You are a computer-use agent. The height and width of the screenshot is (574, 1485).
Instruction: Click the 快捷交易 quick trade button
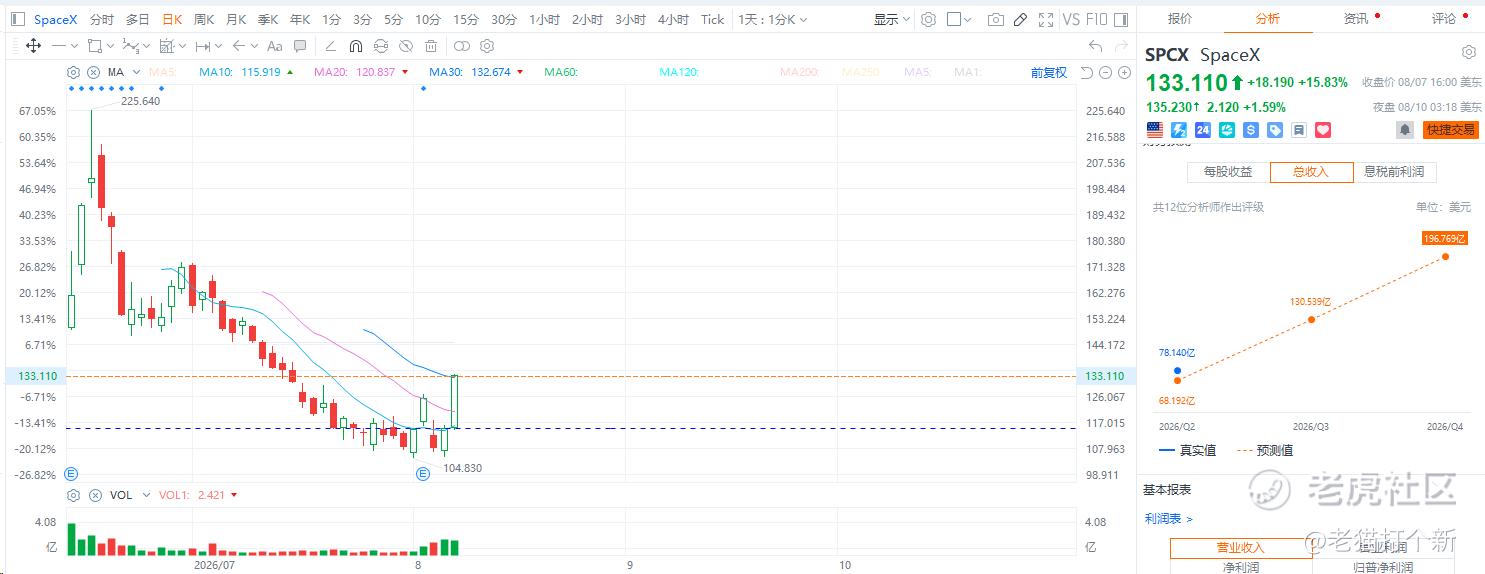tap(1451, 130)
